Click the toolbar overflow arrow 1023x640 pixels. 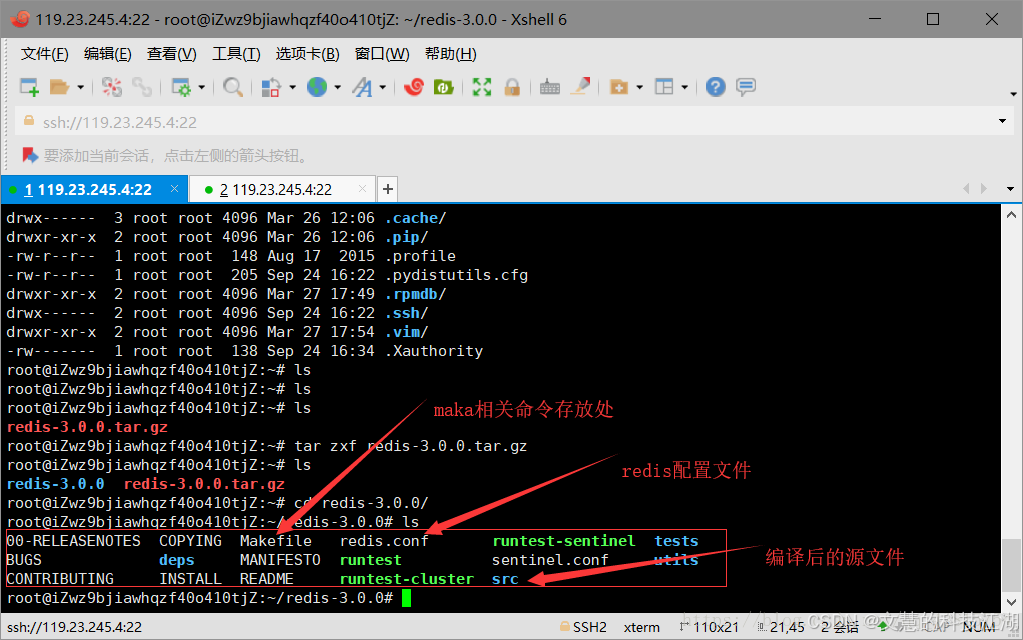pyautogui.click(x=1013, y=95)
